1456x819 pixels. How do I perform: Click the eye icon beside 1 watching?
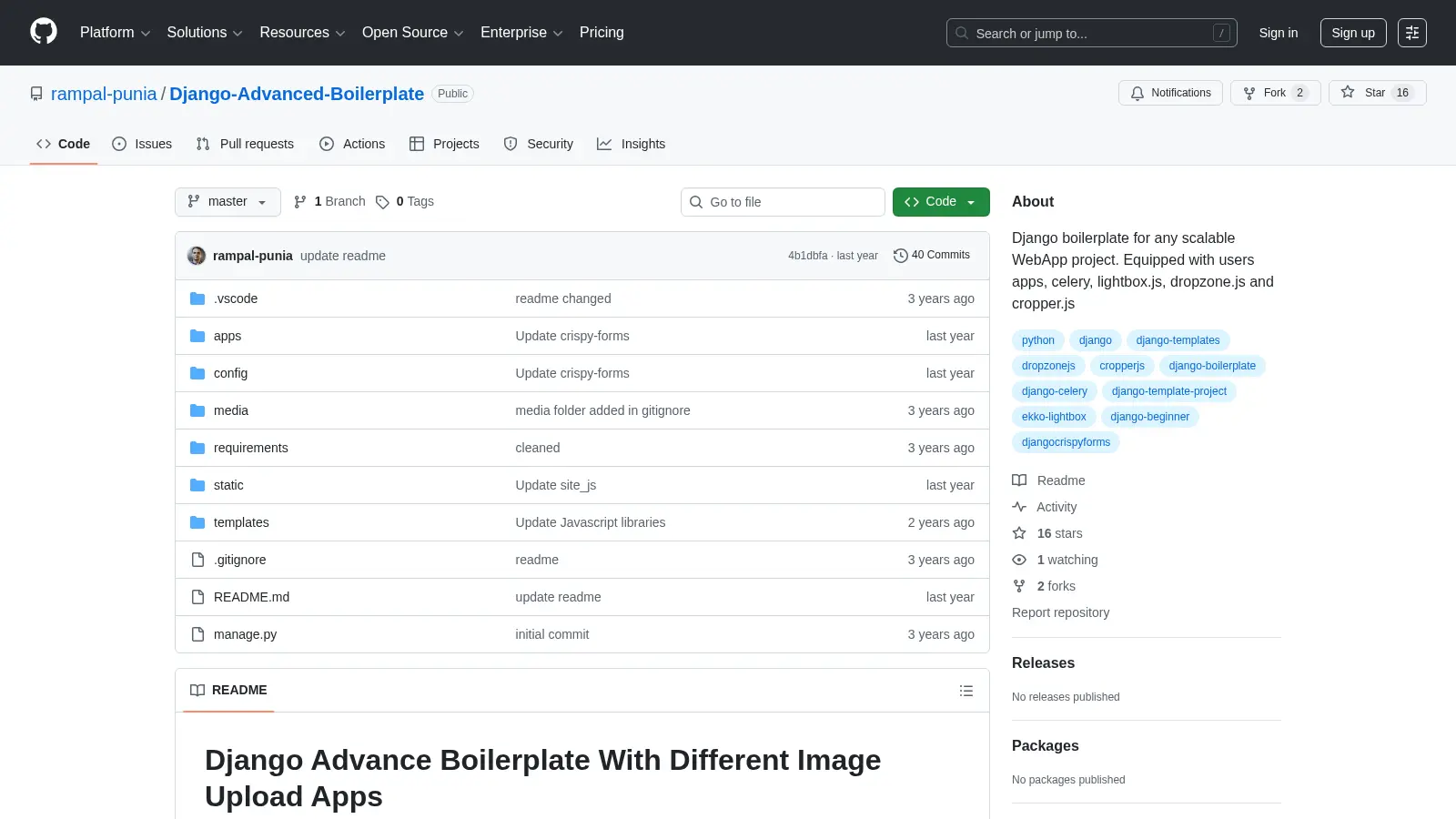1019,560
